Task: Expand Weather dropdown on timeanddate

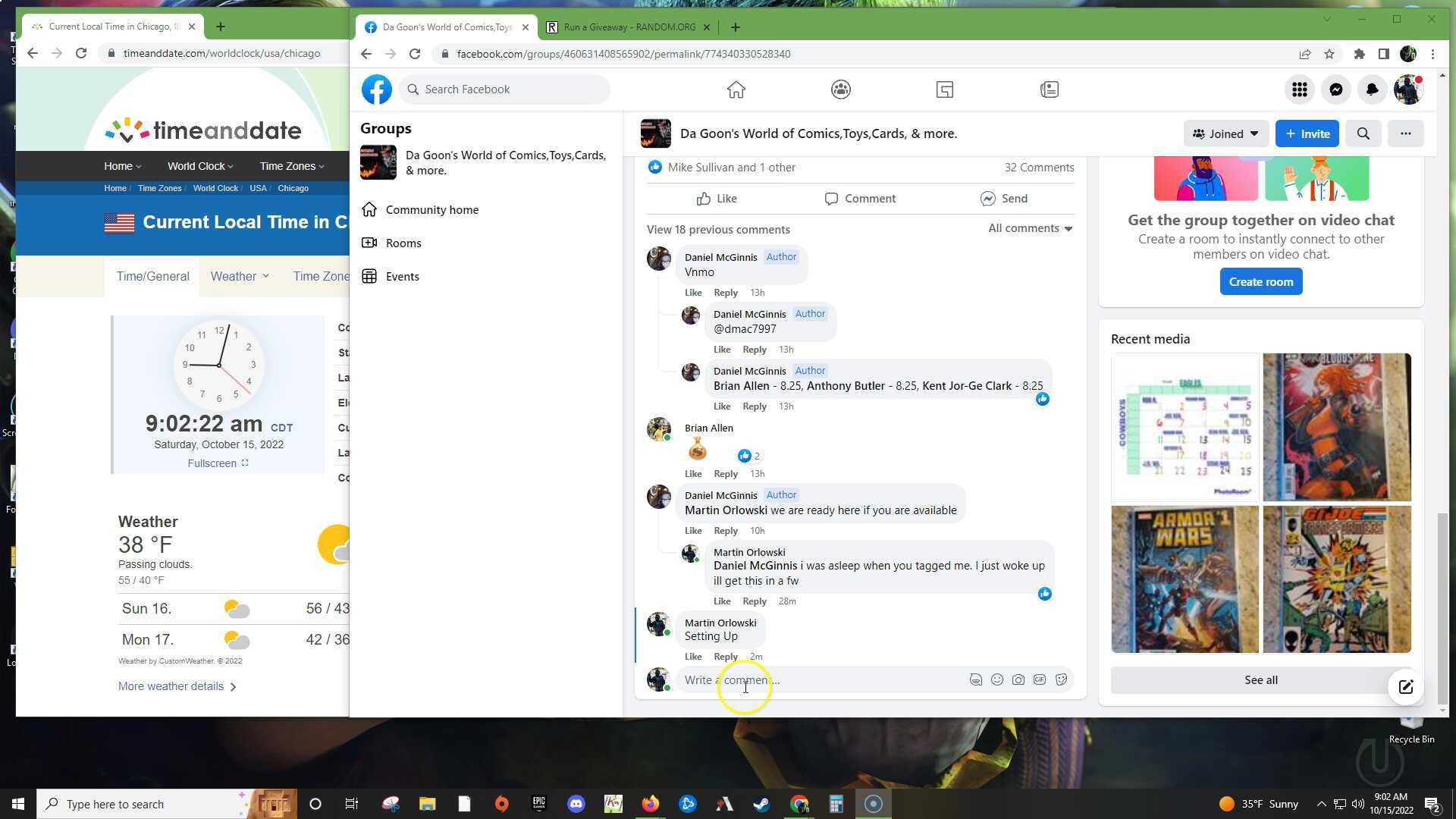Action: pos(240,276)
